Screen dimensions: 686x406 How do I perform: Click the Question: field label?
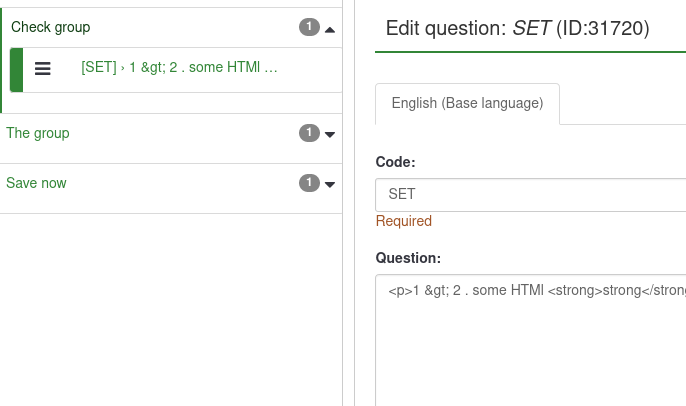pyautogui.click(x=408, y=258)
